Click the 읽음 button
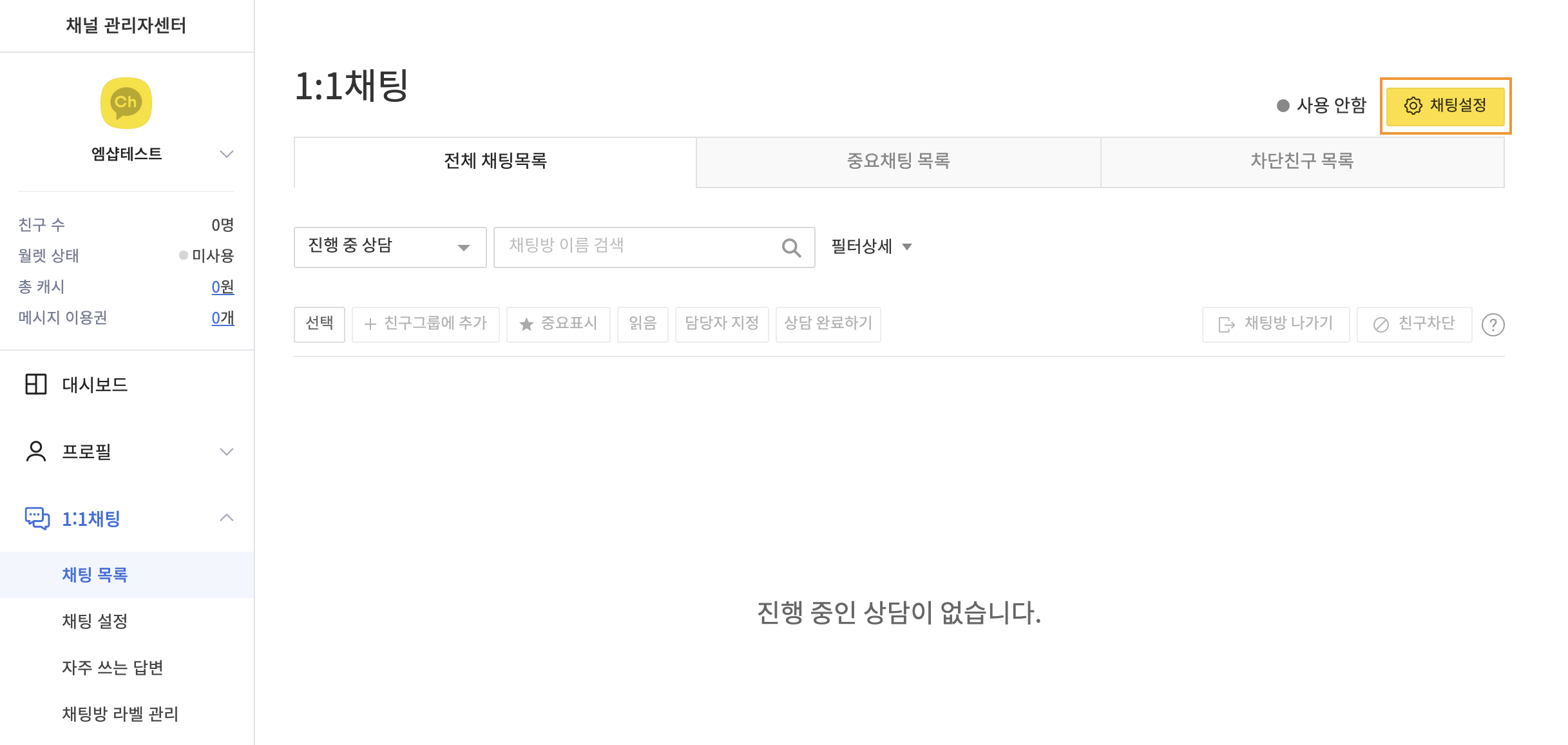 point(642,324)
